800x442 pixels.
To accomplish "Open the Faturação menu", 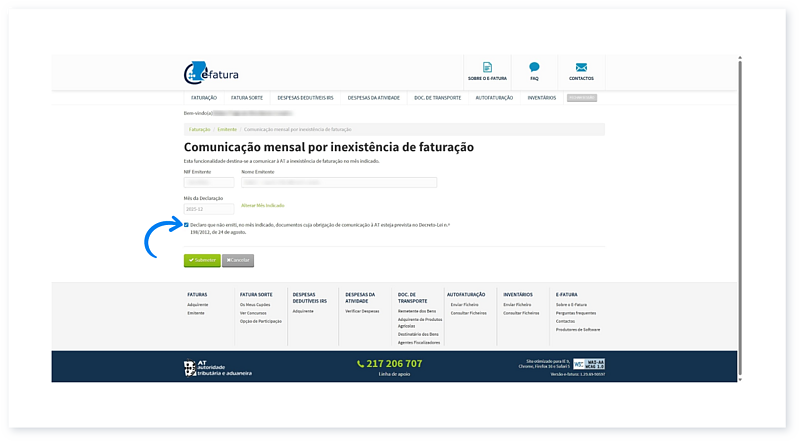I will [x=204, y=98].
